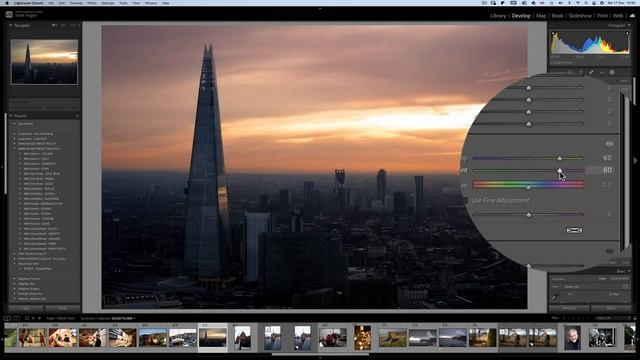640x360 pixels.
Task: Toggle the eye icon above the 60 sliders
Action: click(609, 144)
